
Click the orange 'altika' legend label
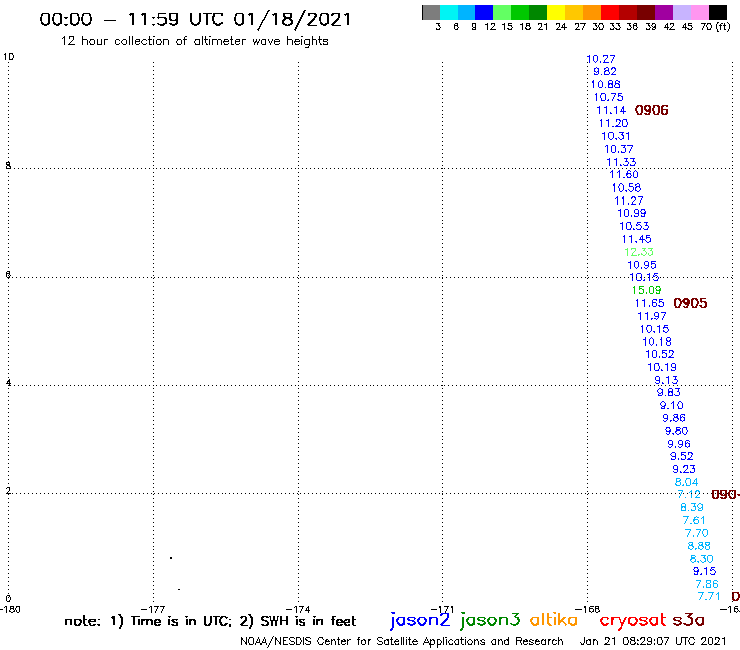[554, 620]
